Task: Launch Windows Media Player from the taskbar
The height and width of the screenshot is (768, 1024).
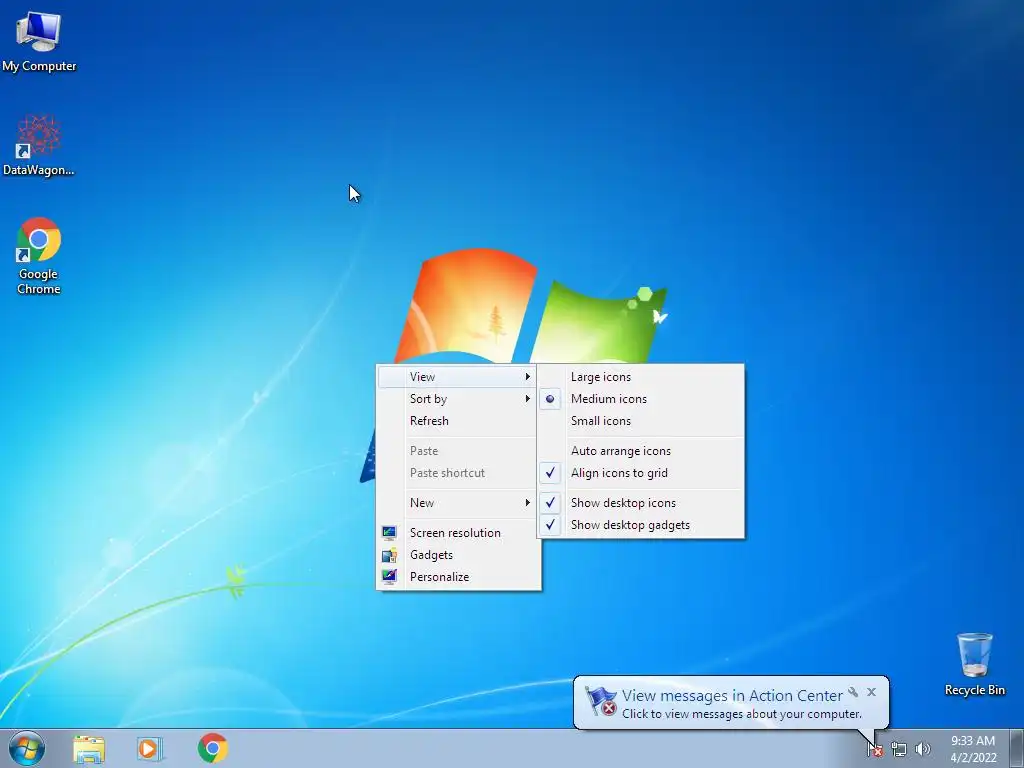Action: pyautogui.click(x=149, y=749)
